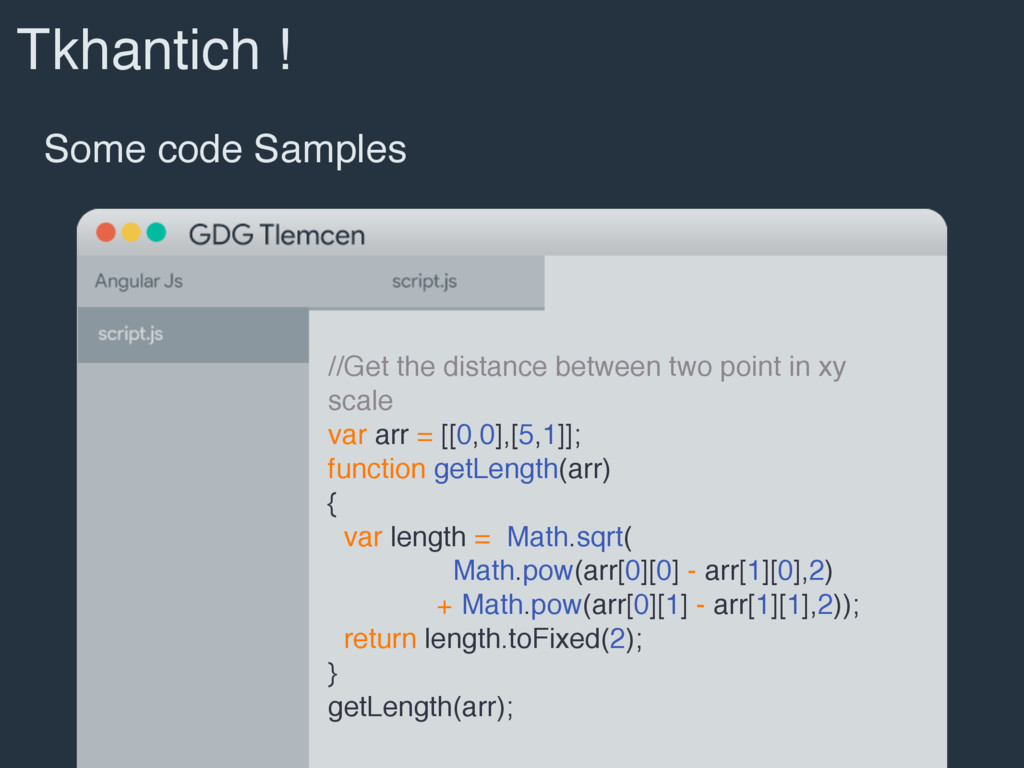The height and width of the screenshot is (768, 1024).
Task: Click the orange return keyword
Action: click(x=379, y=639)
